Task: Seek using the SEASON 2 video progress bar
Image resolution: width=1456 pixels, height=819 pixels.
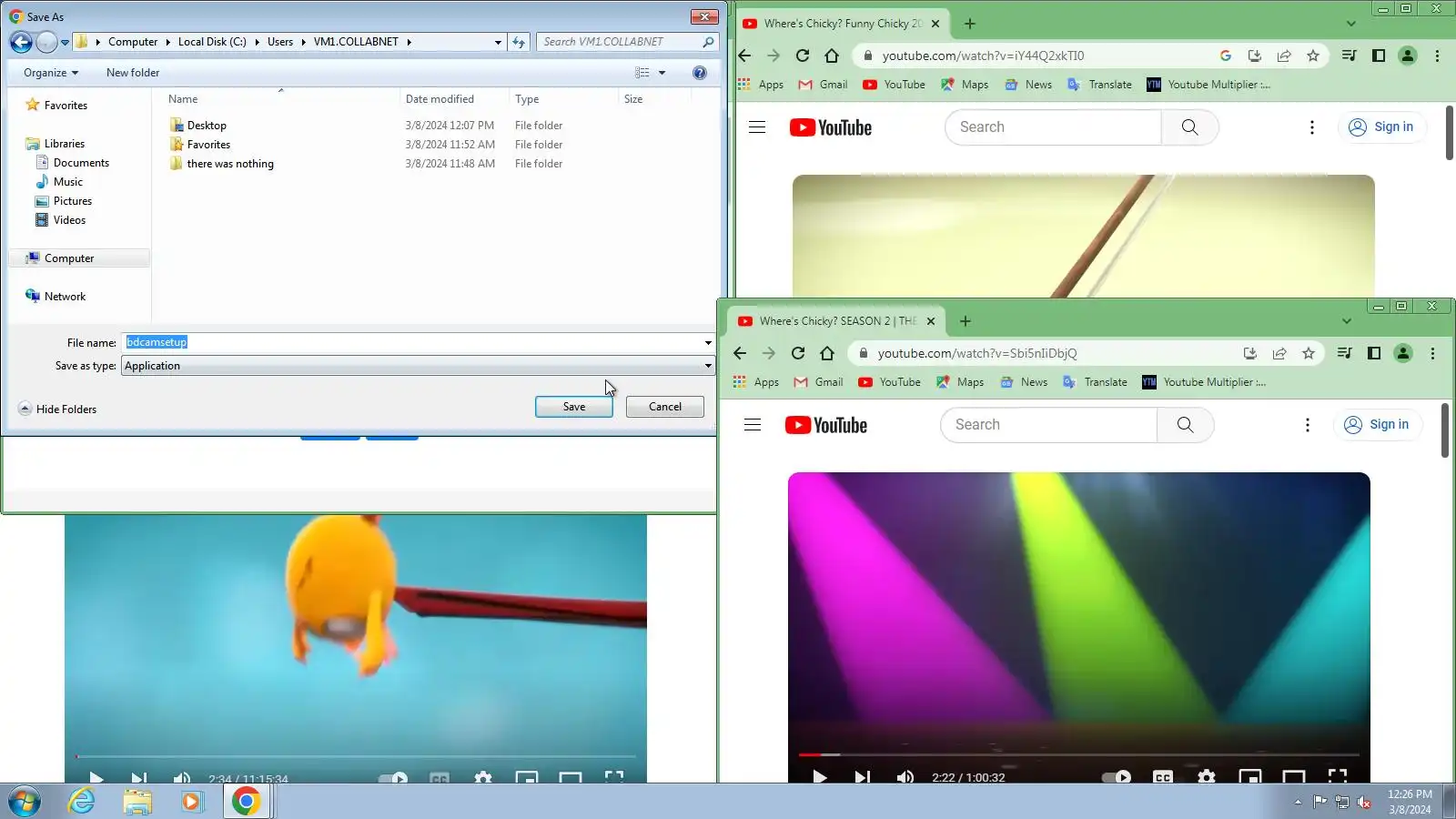Action: pos(1079,754)
